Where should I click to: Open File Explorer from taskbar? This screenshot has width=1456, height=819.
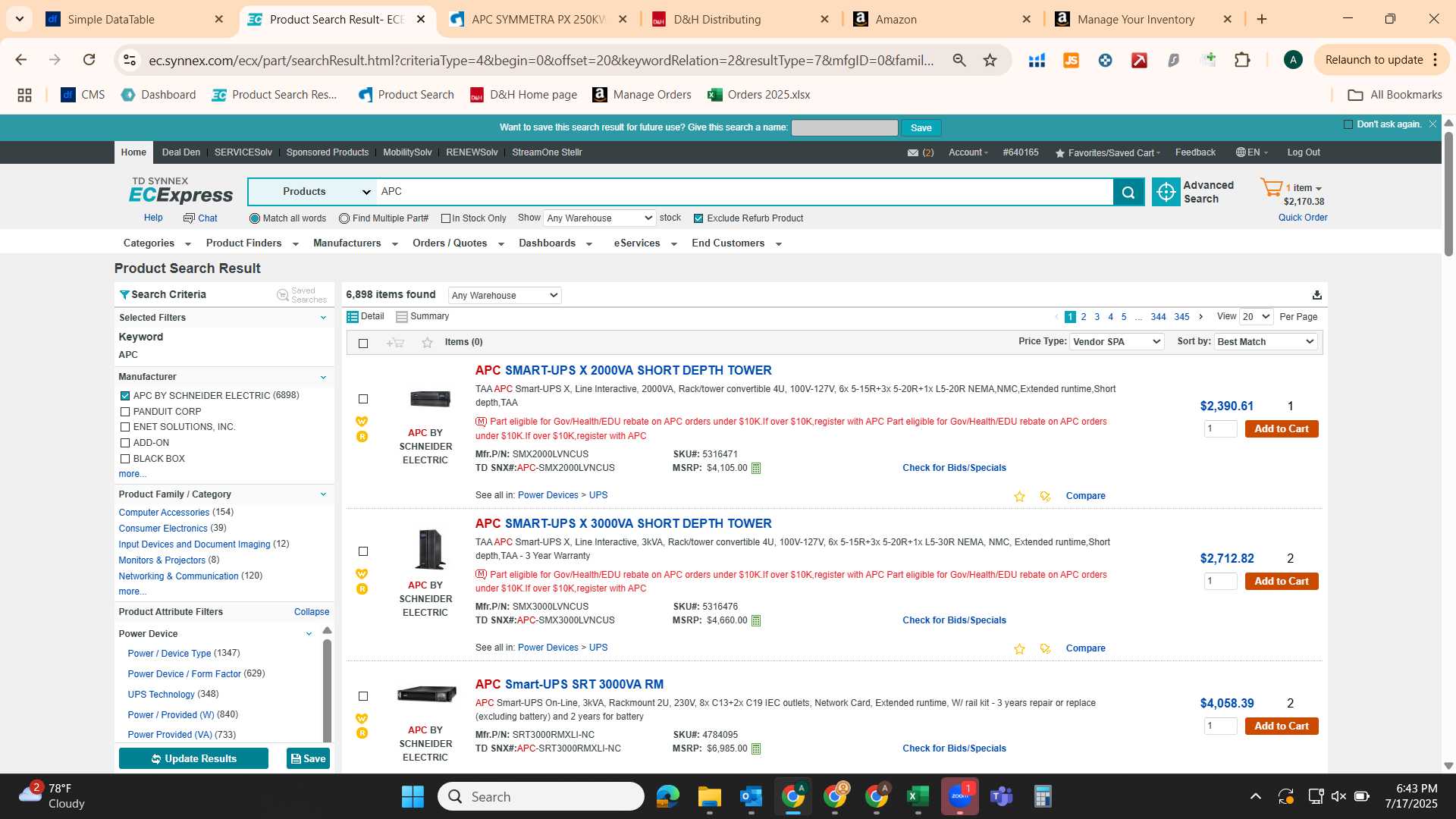709,796
